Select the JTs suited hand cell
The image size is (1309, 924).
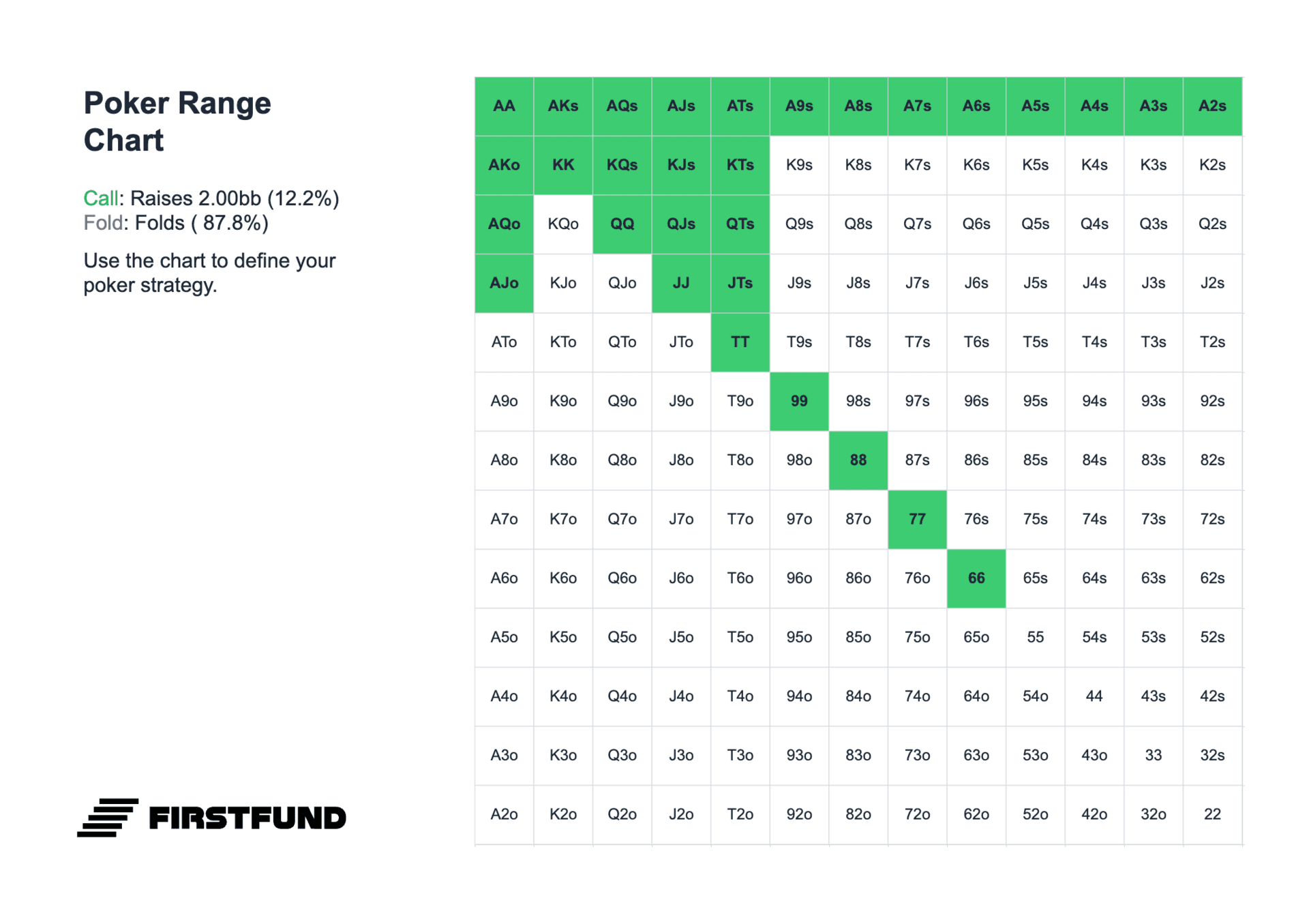[740, 284]
